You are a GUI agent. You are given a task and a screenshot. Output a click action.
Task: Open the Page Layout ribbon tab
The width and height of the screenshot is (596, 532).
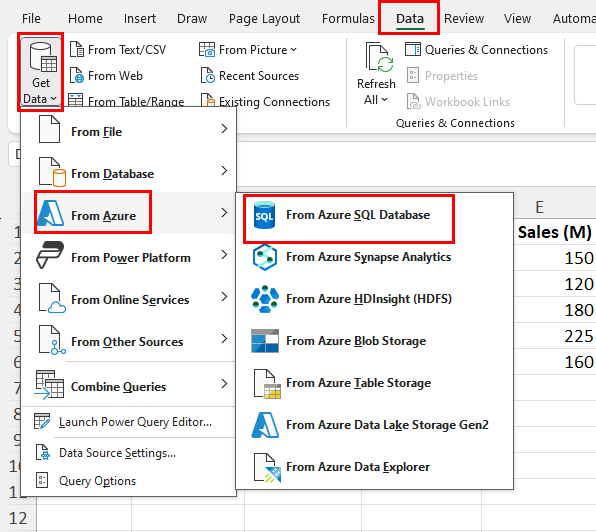pos(264,18)
